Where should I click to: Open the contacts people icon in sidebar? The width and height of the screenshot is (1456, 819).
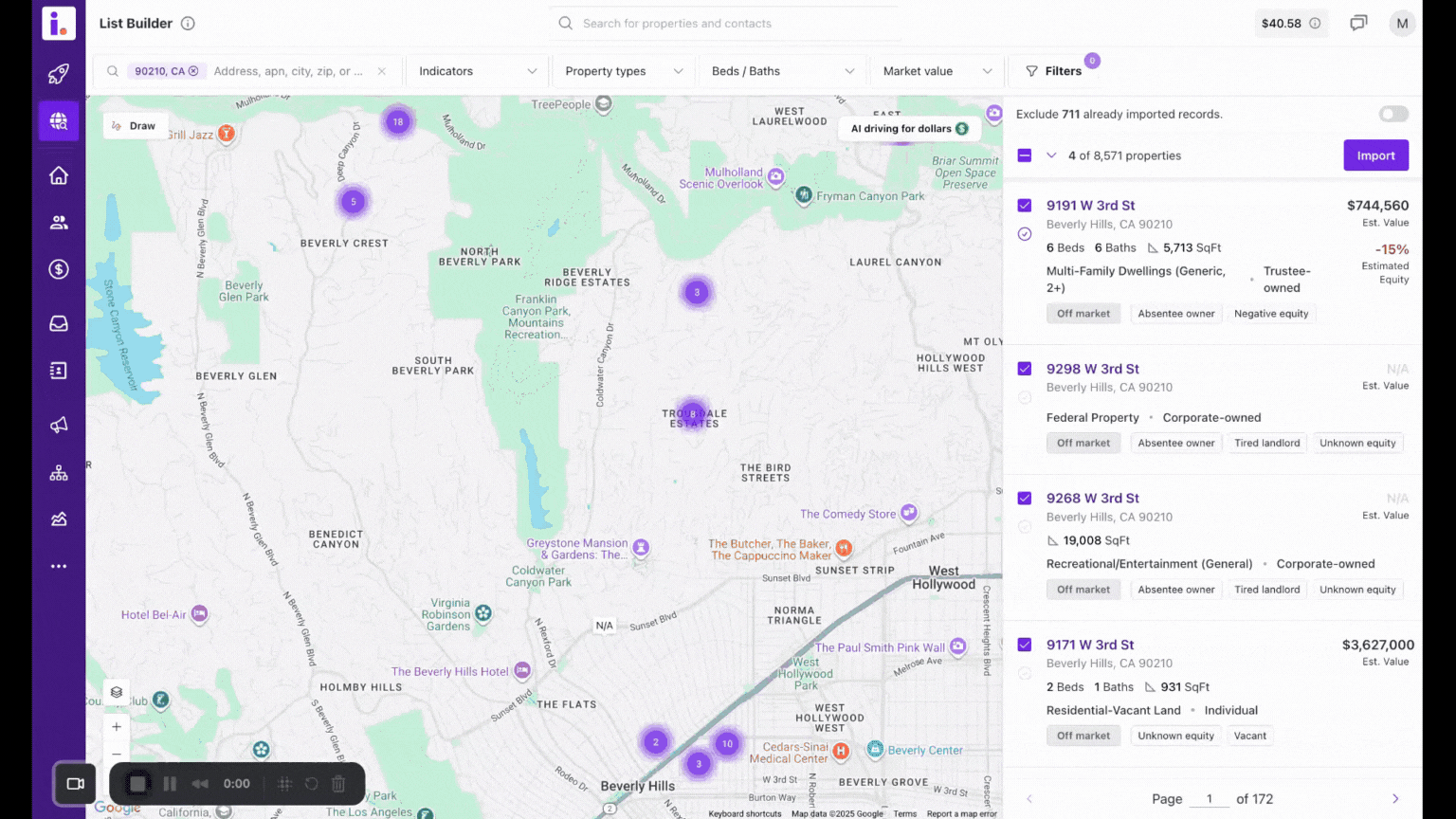click(59, 223)
